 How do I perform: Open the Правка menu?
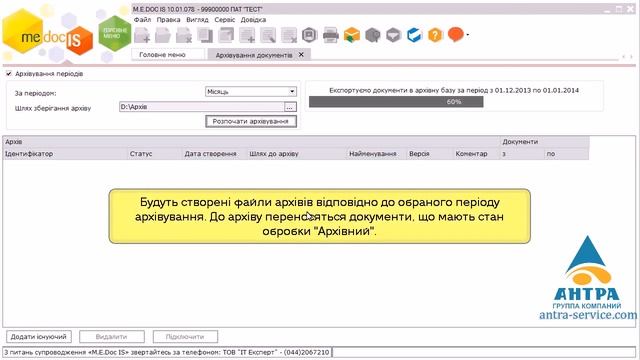coord(168,20)
